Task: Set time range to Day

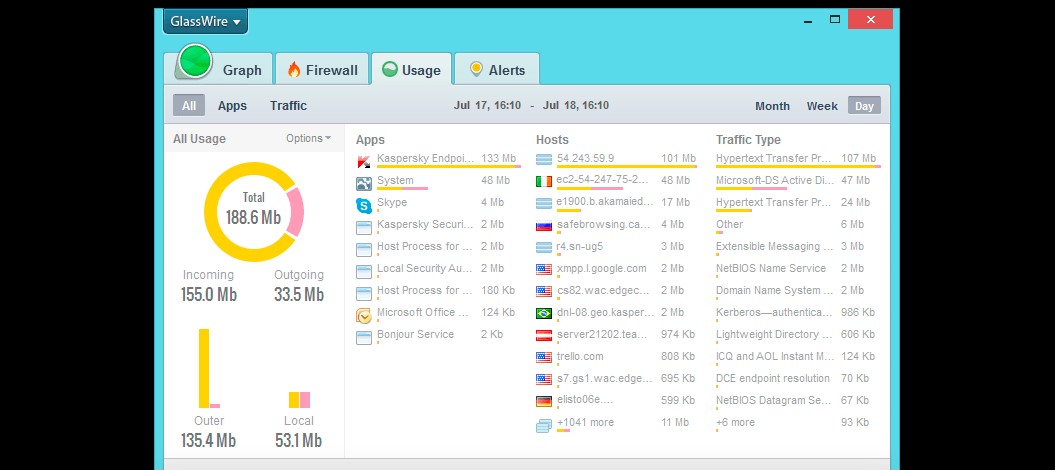Action: coord(864,106)
